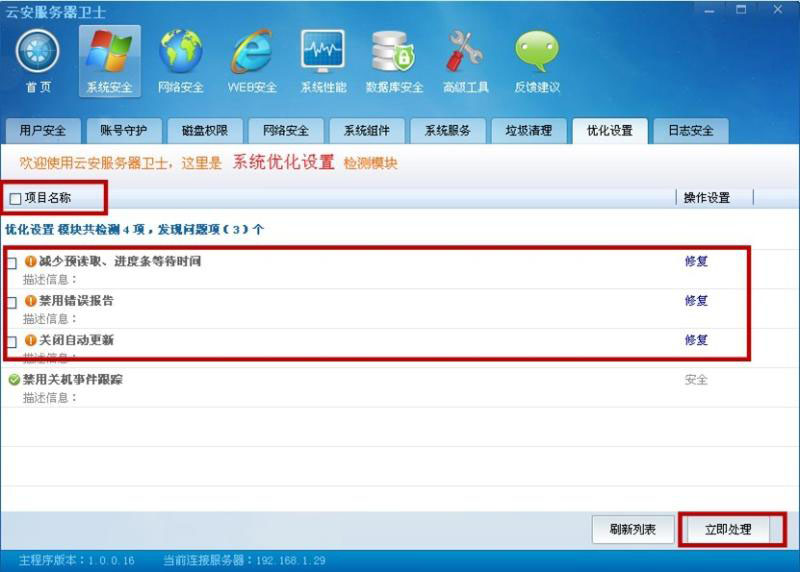Tick checkbox for 减少预读取、进度条等待时间
Image resolution: width=800 pixels, height=572 pixels.
(12, 263)
